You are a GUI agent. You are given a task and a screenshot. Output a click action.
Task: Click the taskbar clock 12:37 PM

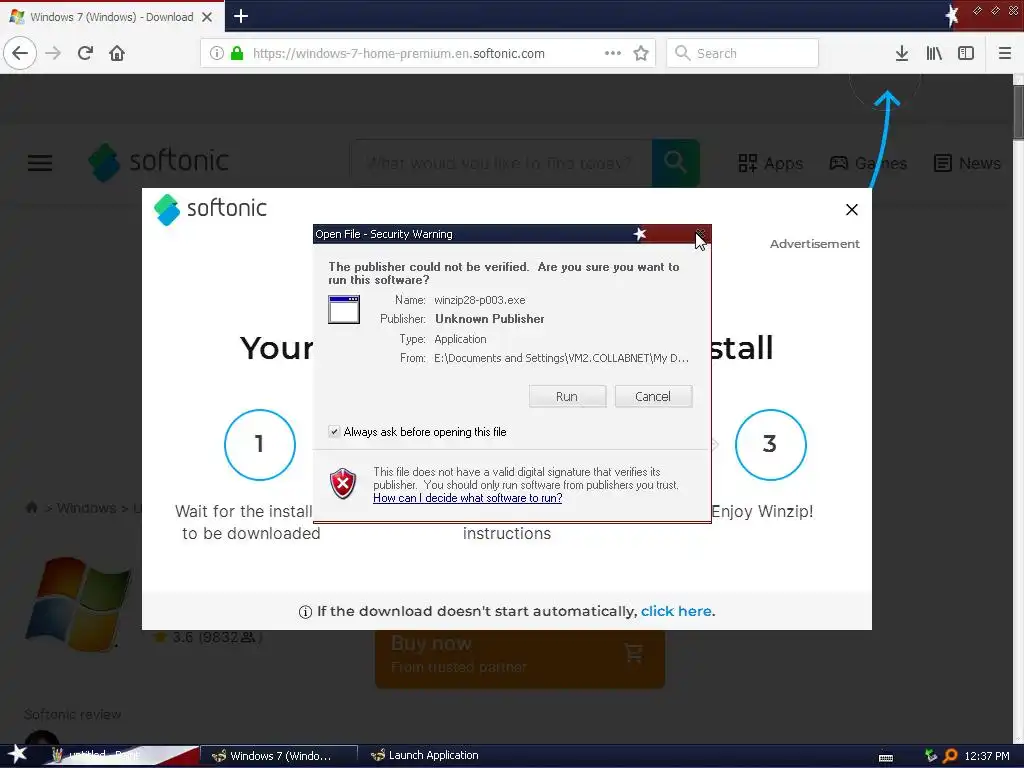click(987, 756)
